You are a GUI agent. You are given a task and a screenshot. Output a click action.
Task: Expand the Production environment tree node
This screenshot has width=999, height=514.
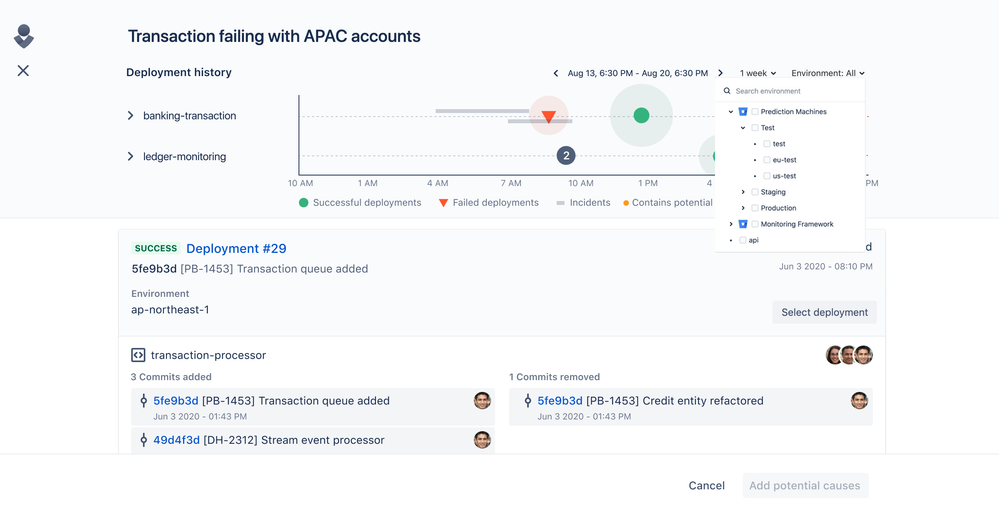(743, 208)
